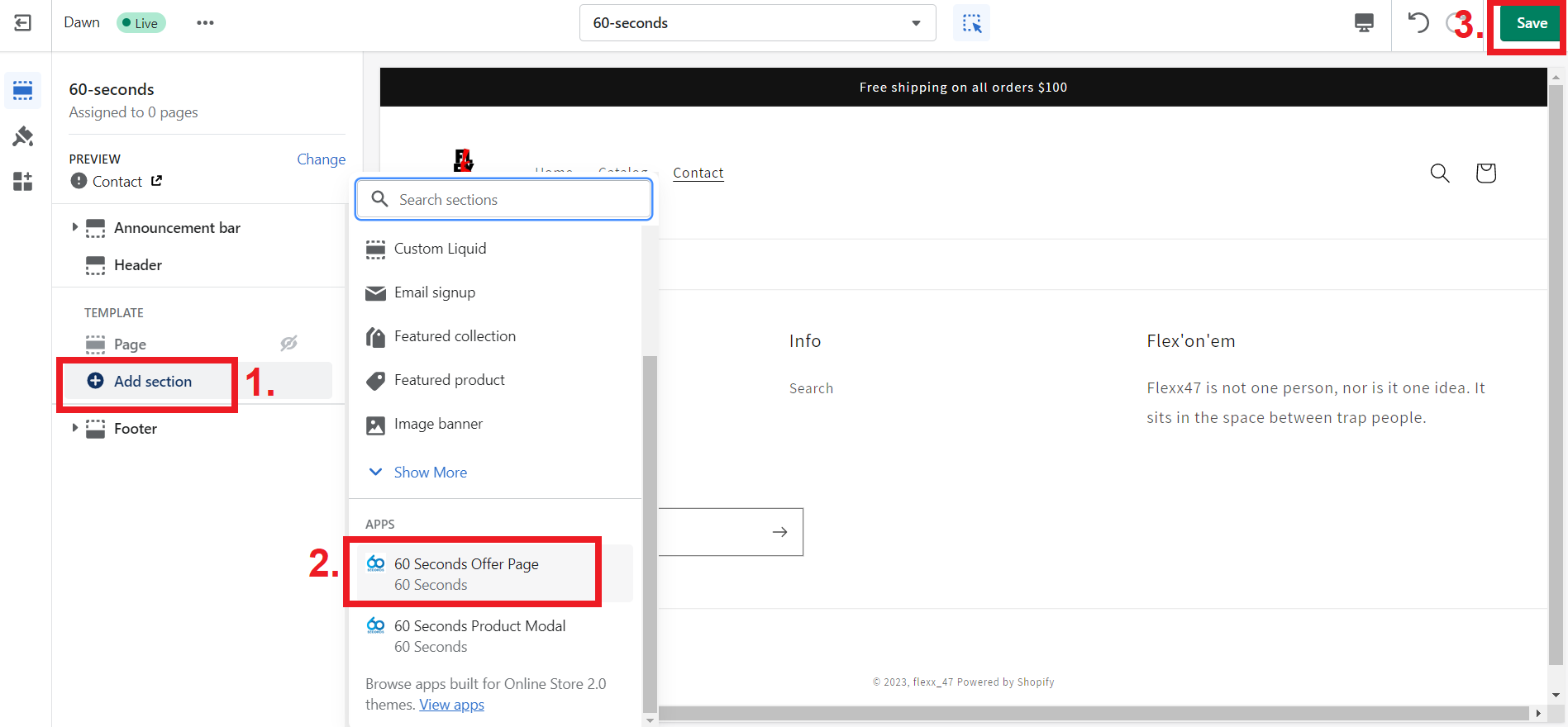This screenshot has width=1568, height=727.
Task: Open the Sections panel icon in sidebar
Action: click(x=23, y=90)
